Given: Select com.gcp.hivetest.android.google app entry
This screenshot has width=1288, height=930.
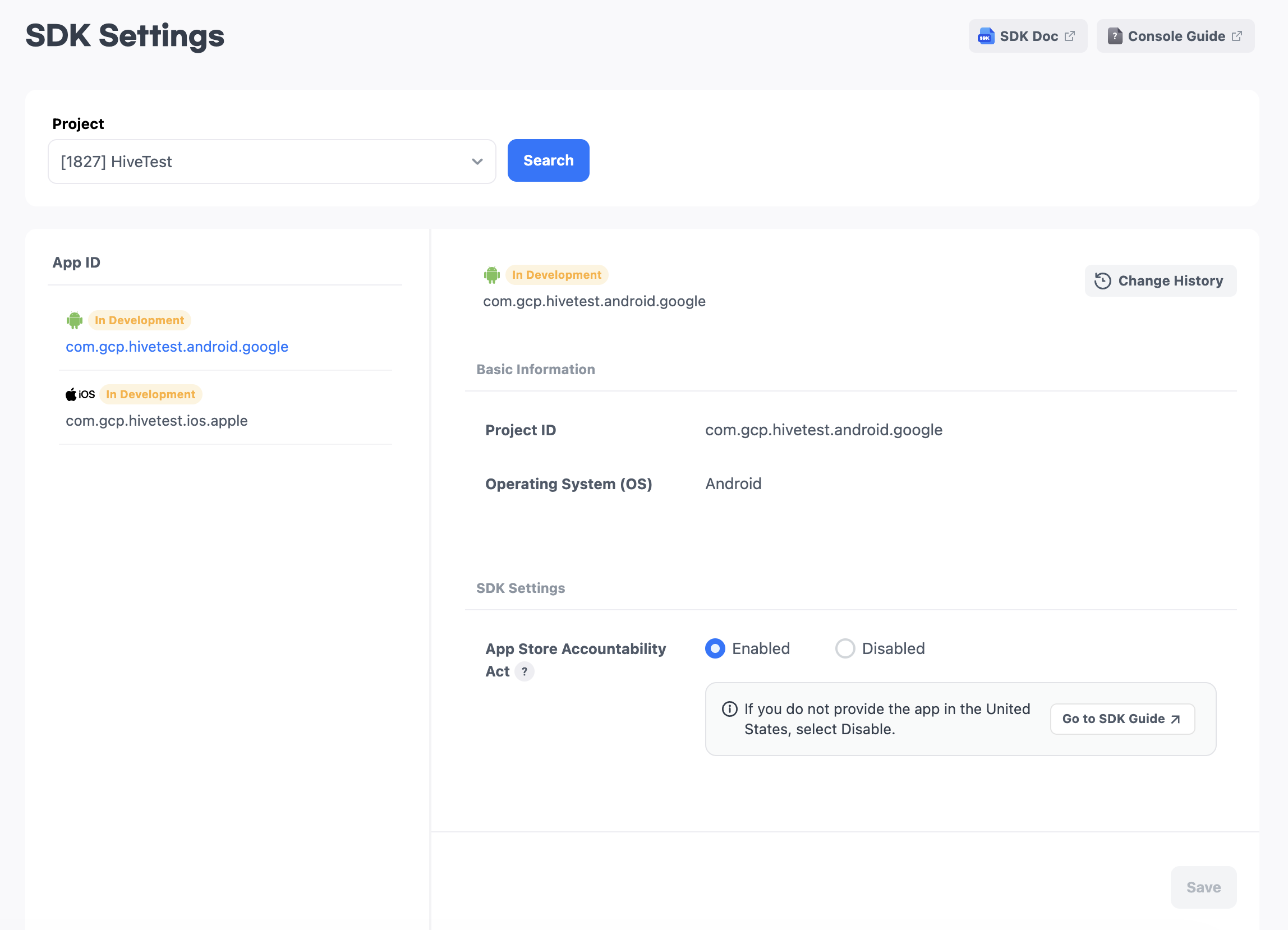Looking at the screenshot, I should 177,346.
